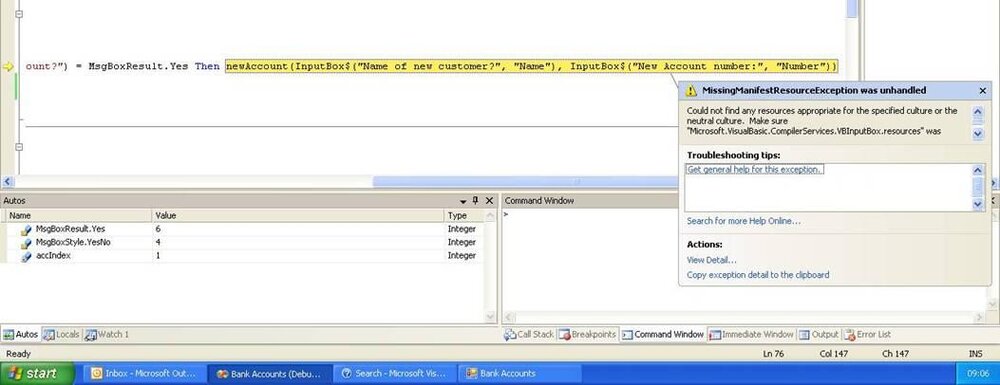Switch to Bank Accounts taskbar window
The height and width of the screenshot is (385, 1000).
click(520, 374)
